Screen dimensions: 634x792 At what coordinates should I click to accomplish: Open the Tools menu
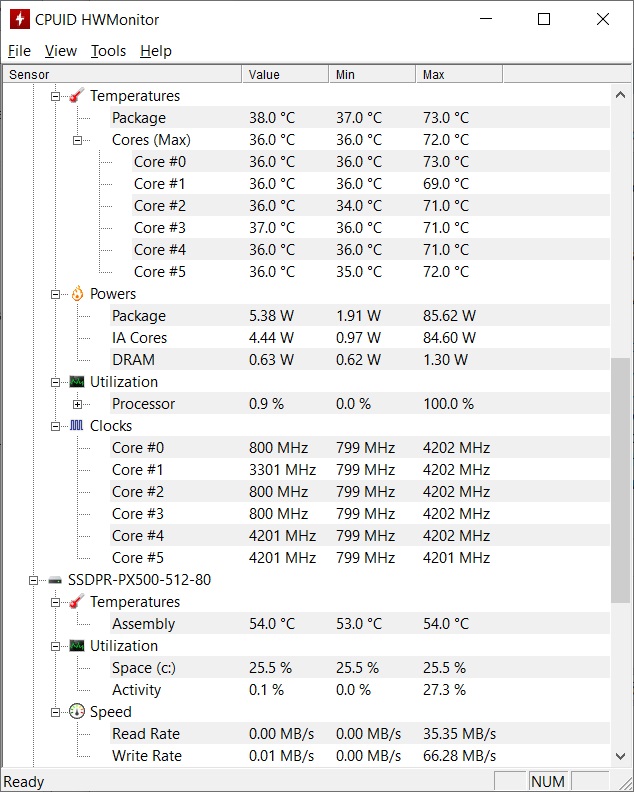point(108,51)
